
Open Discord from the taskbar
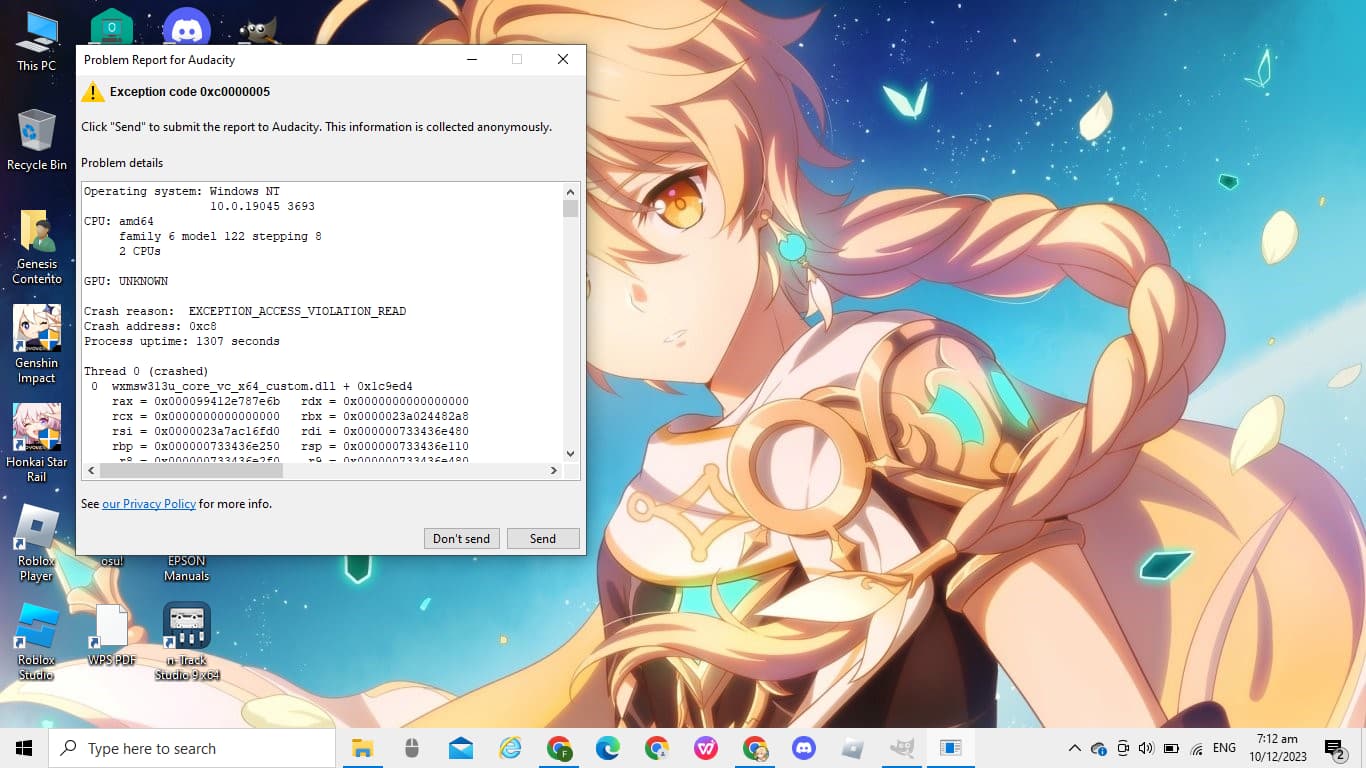[x=804, y=748]
